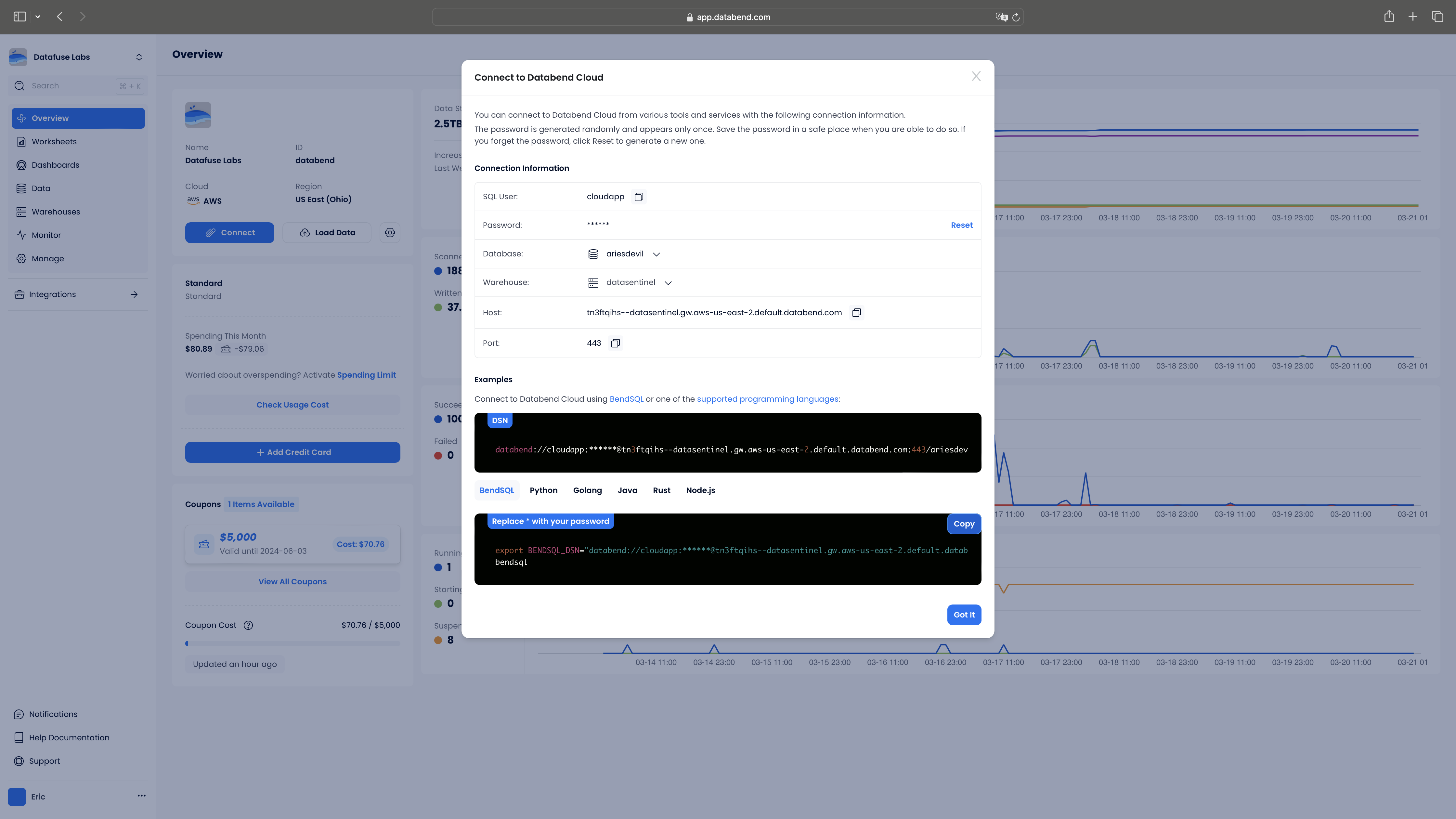
Task: Select the Node.js example tab
Action: click(700, 490)
